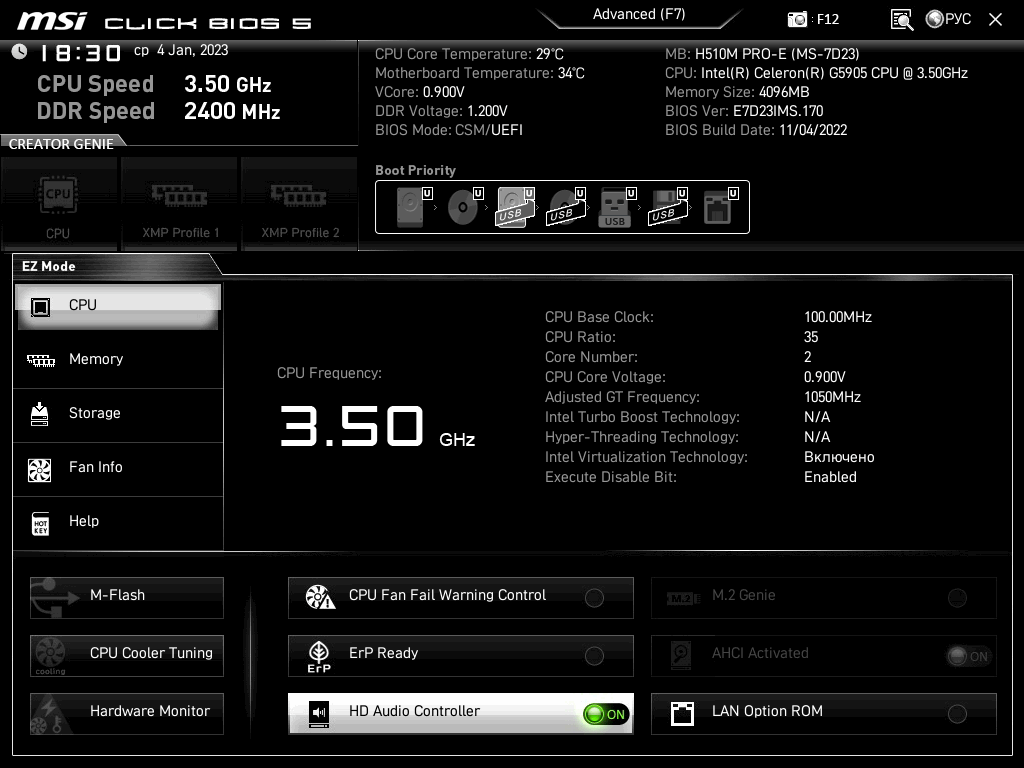
Task: Open the BIOS search magnifier icon
Action: coord(902,20)
